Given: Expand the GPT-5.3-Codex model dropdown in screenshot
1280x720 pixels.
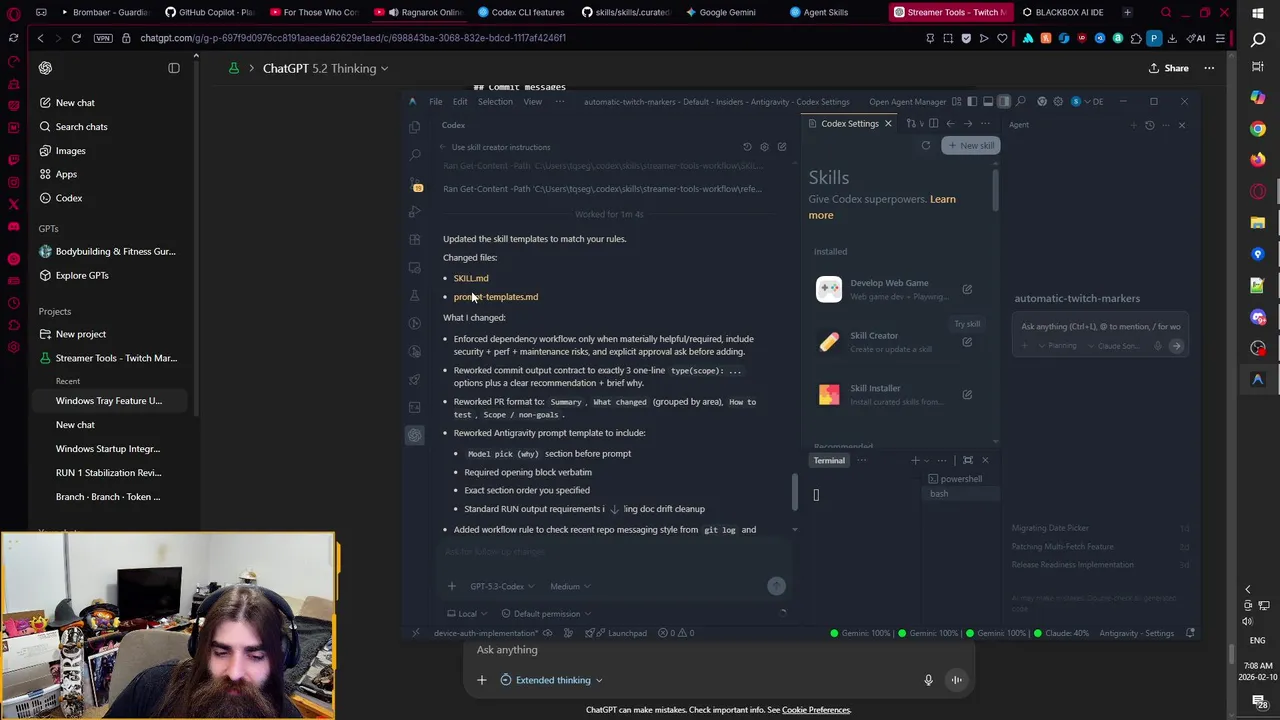Looking at the screenshot, I should [x=502, y=586].
